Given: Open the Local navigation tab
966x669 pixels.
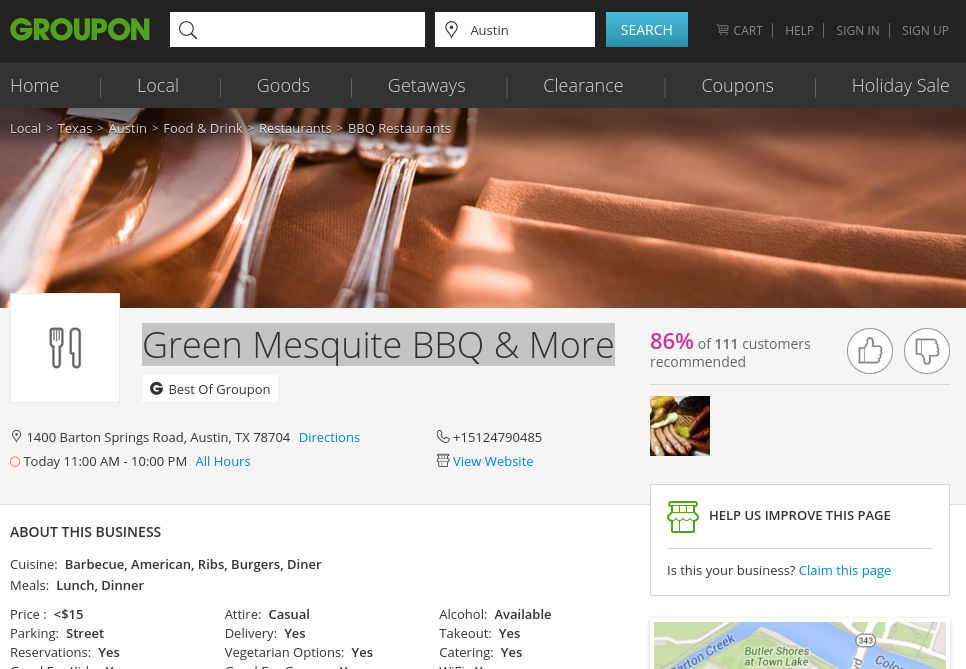Looking at the screenshot, I should coord(158,86).
